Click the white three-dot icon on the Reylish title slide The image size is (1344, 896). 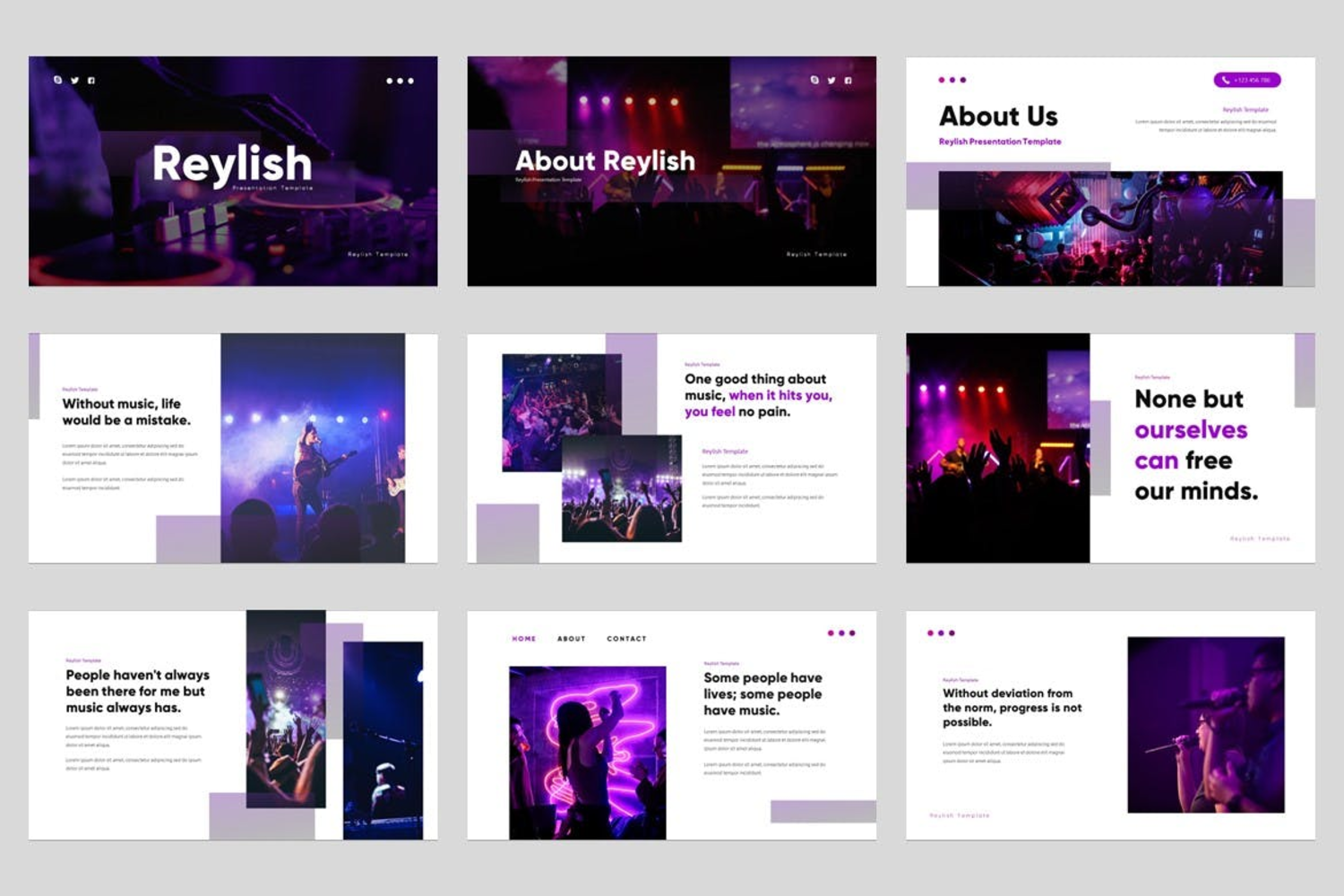coord(400,81)
